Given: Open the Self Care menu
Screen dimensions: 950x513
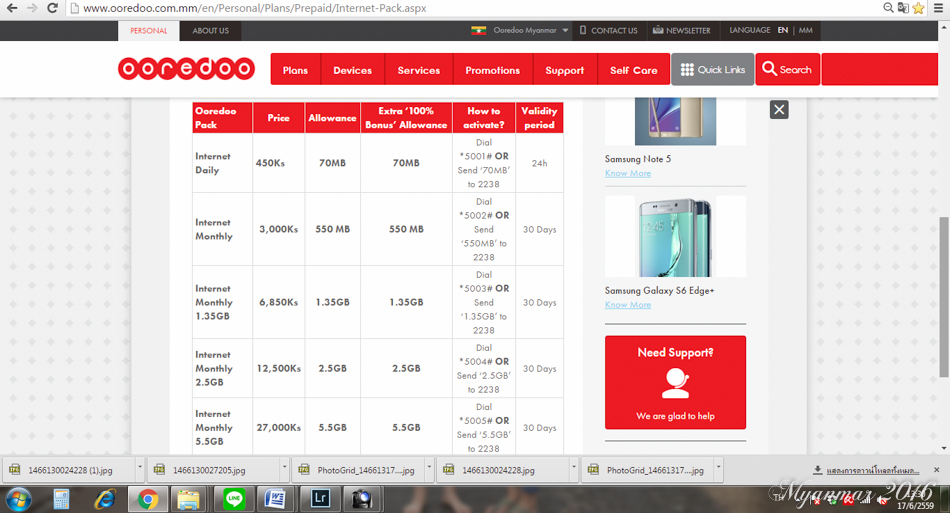Looking at the screenshot, I should click(x=634, y=70).
